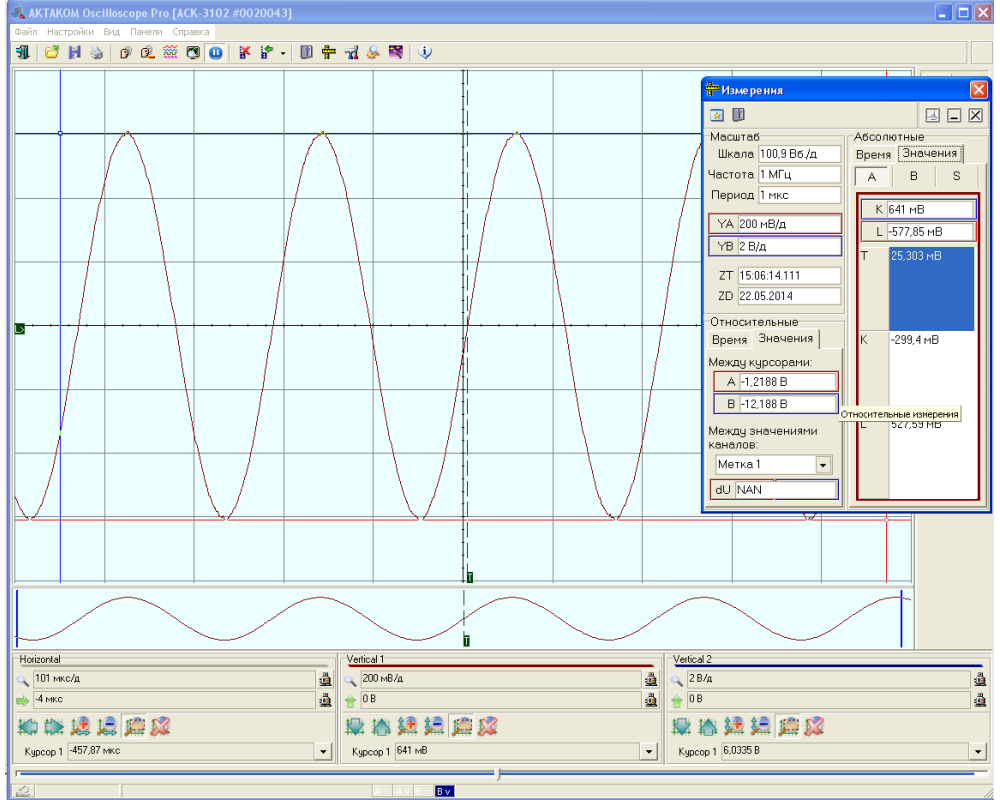Click the dU button
This screenshot has height=800, width=1000.
point(724,490)
